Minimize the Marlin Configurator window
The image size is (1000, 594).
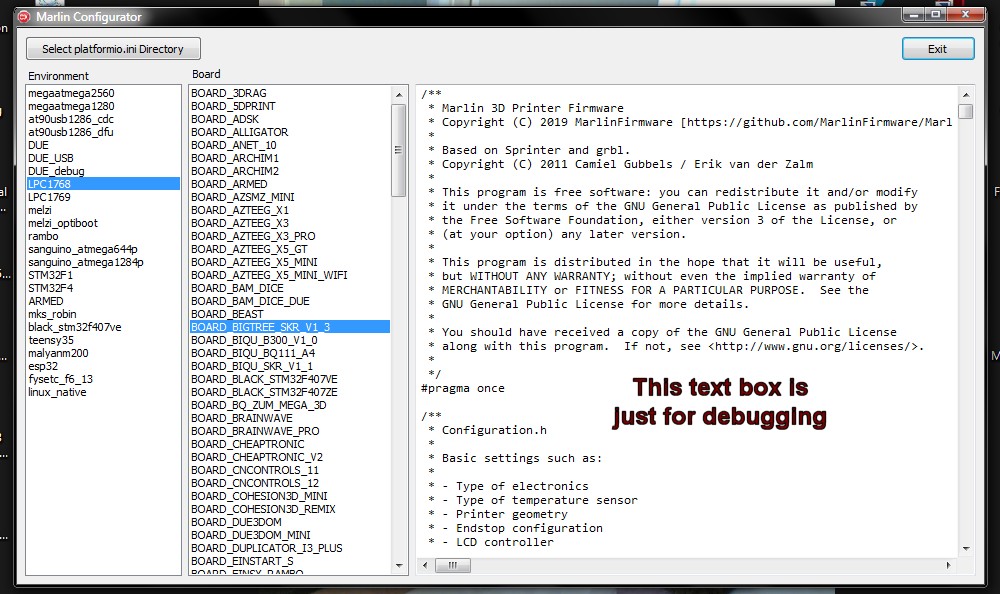tap(913, 13)
